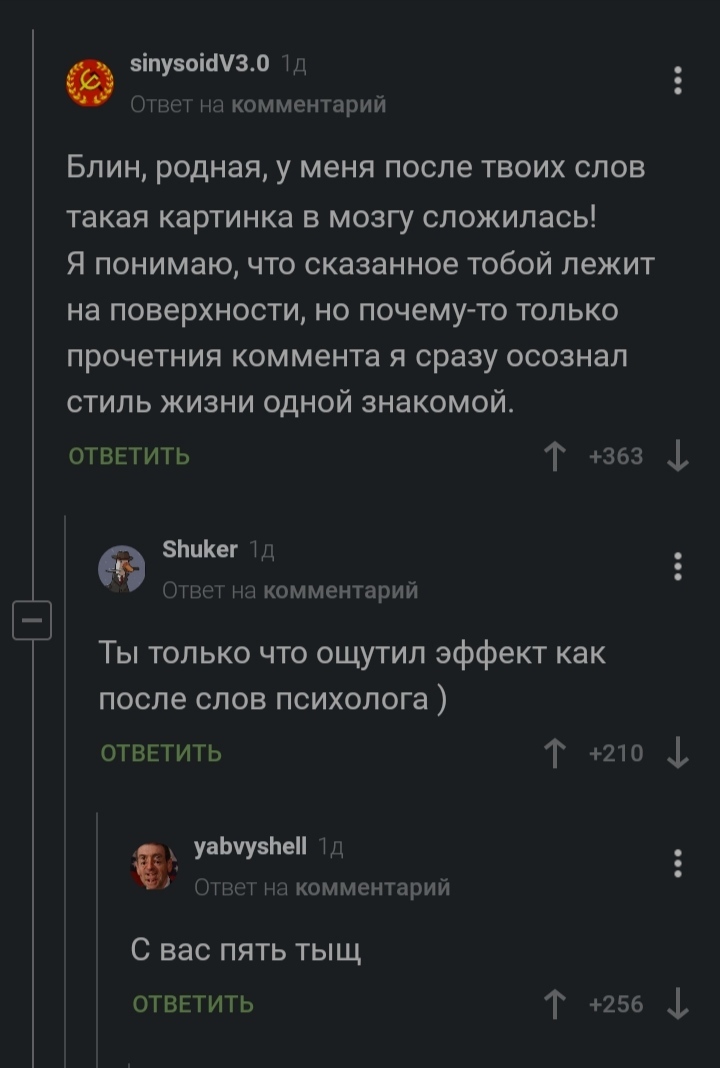720x1068 pixels.
Task: Open Shuker username link
Action: (x=200, y=549)
